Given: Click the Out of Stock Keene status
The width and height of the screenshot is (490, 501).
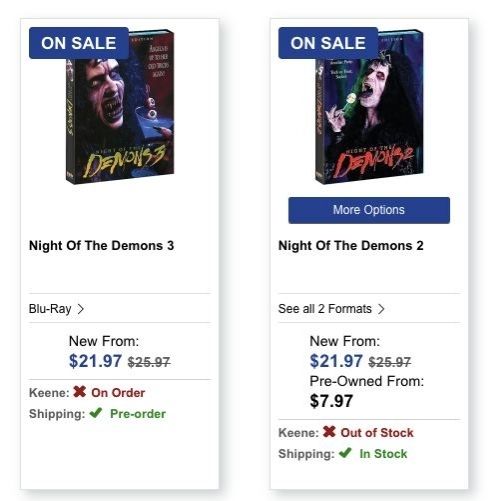Looking at the screenshot, I should (377, 433).
